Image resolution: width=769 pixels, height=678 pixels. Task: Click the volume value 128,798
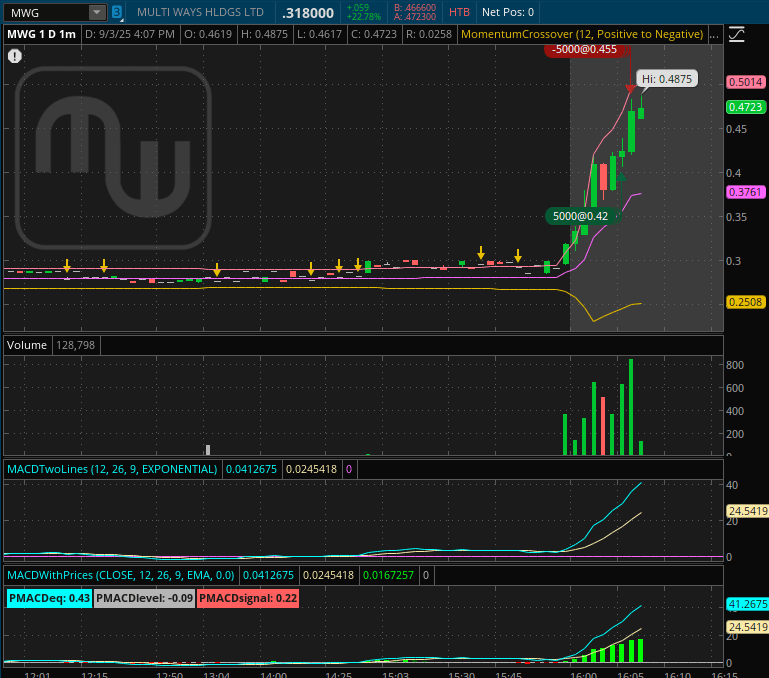coord(76,345)
